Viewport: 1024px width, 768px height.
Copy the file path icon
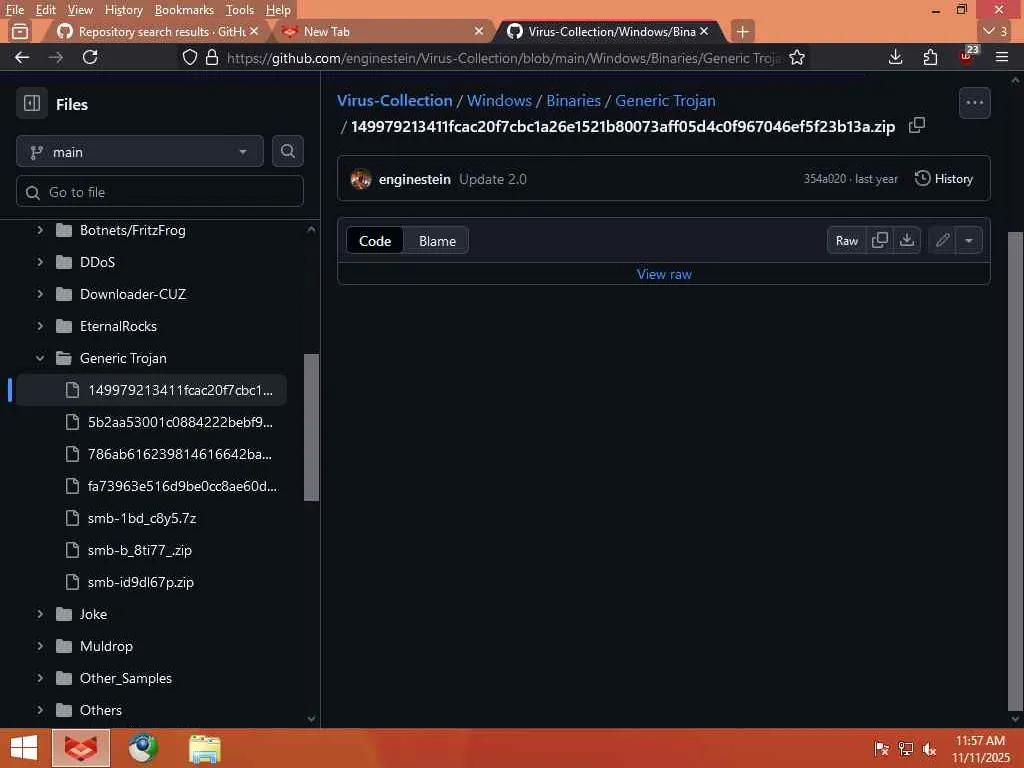(917, 125)
